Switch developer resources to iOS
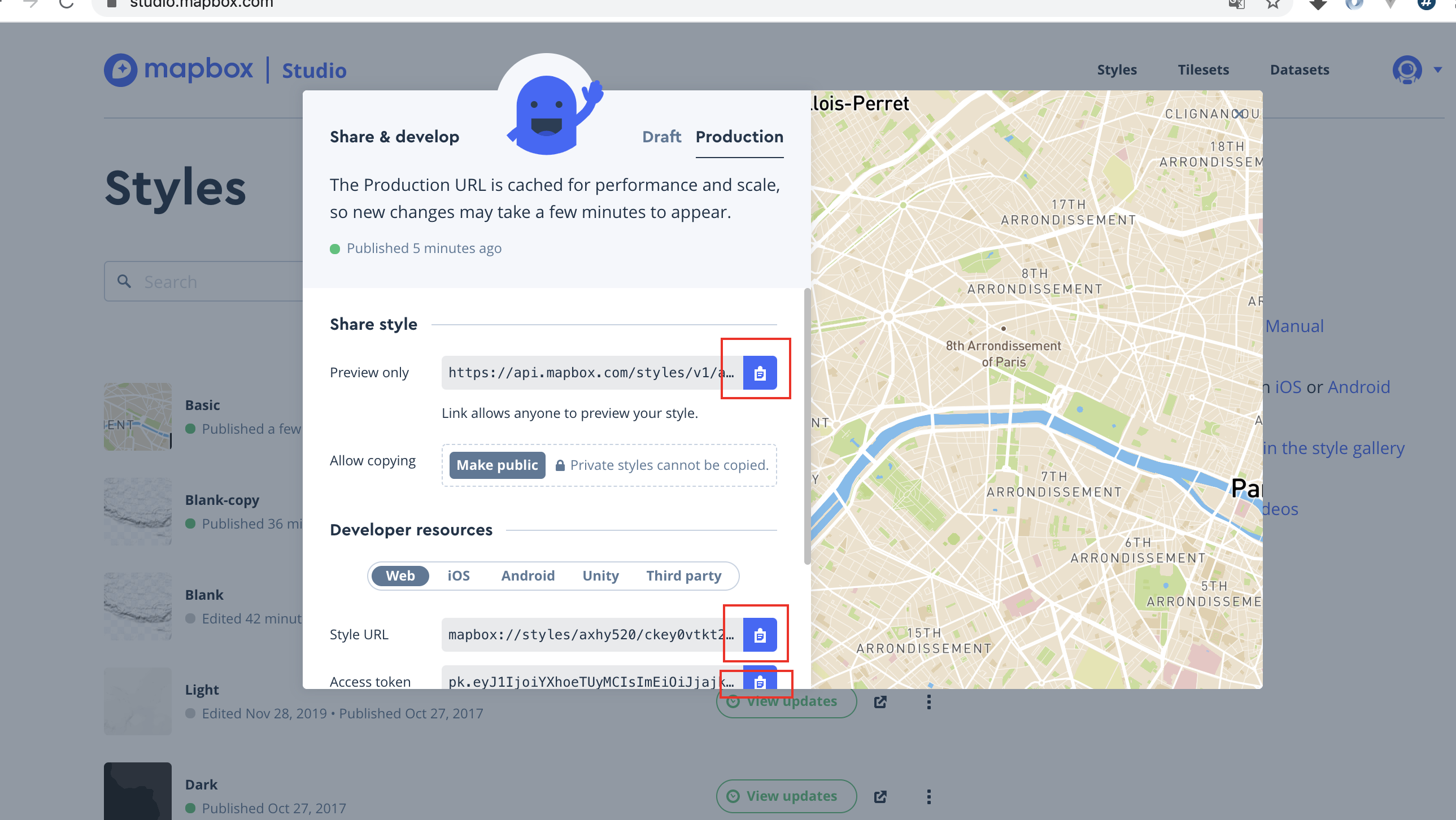 click(x=458, y=575)
